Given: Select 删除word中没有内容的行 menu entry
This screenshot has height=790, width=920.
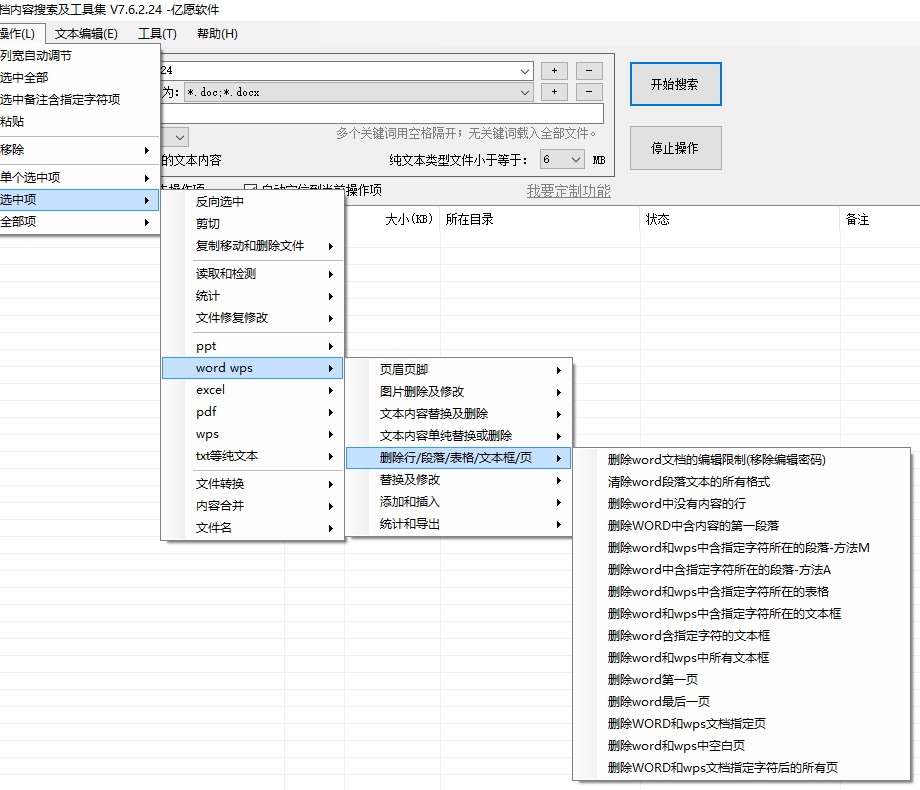Looking at the screenshot, I should coord(676,504).
